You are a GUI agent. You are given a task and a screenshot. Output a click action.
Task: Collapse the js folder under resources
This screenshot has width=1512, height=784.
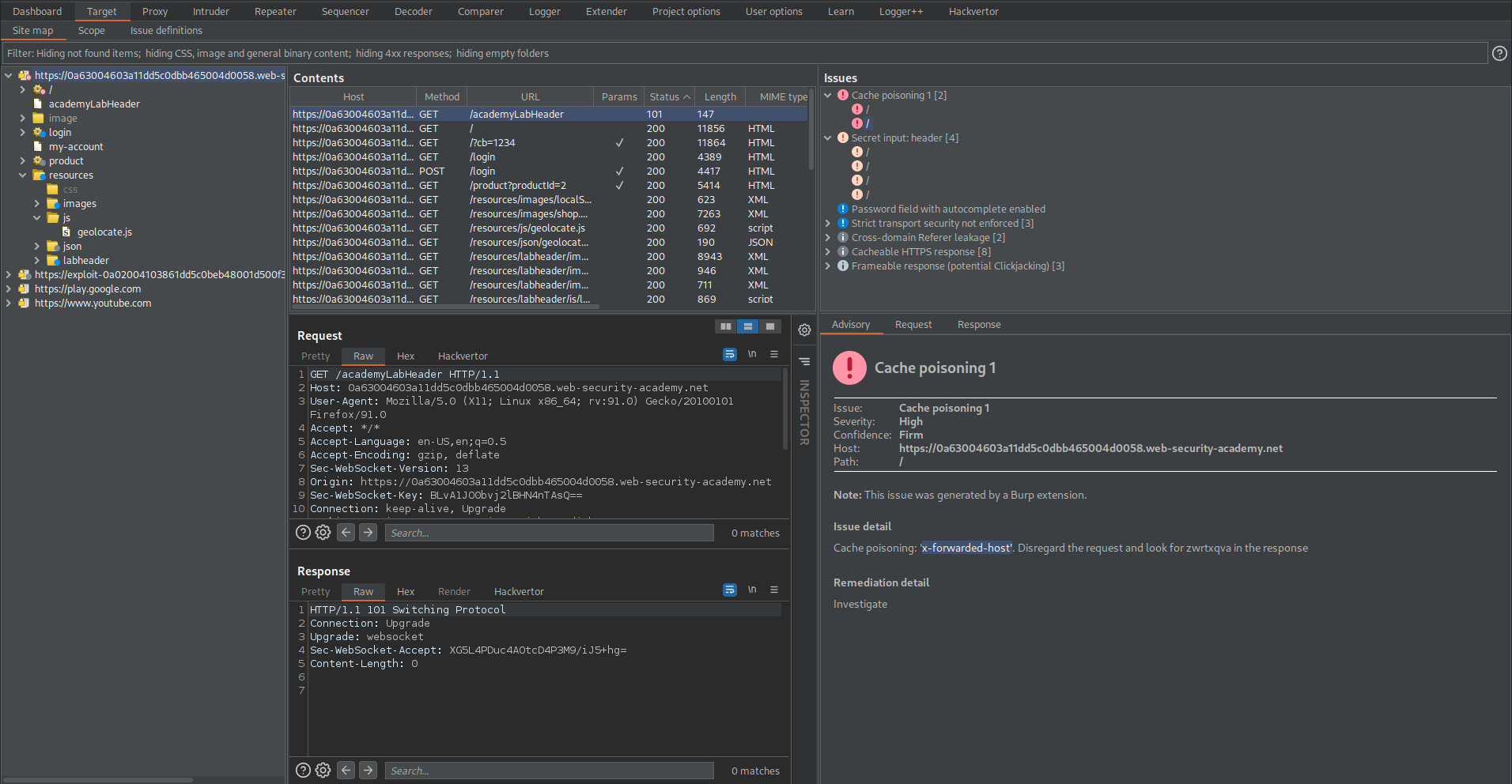click(x=37, y=218)
